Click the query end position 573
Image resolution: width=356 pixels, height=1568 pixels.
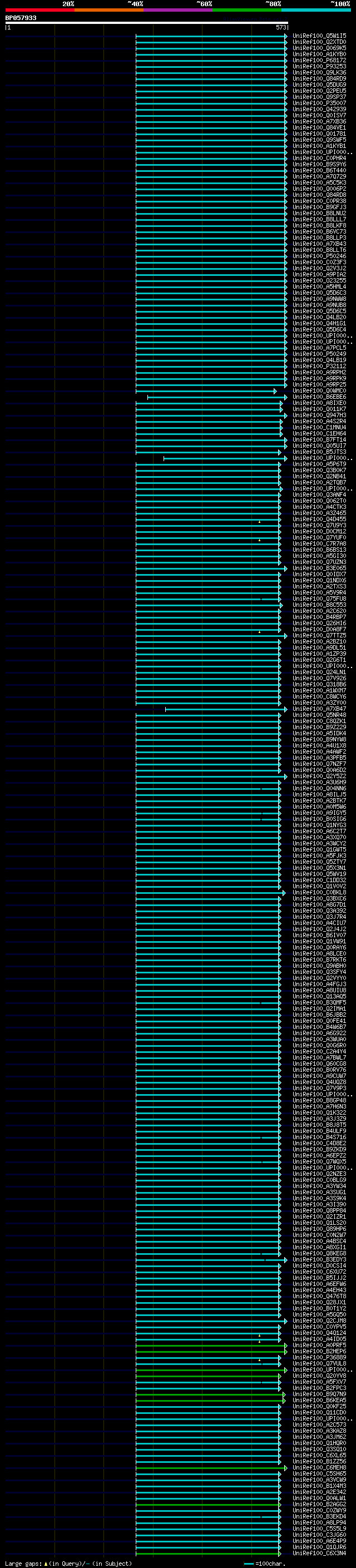click(280, 27)
